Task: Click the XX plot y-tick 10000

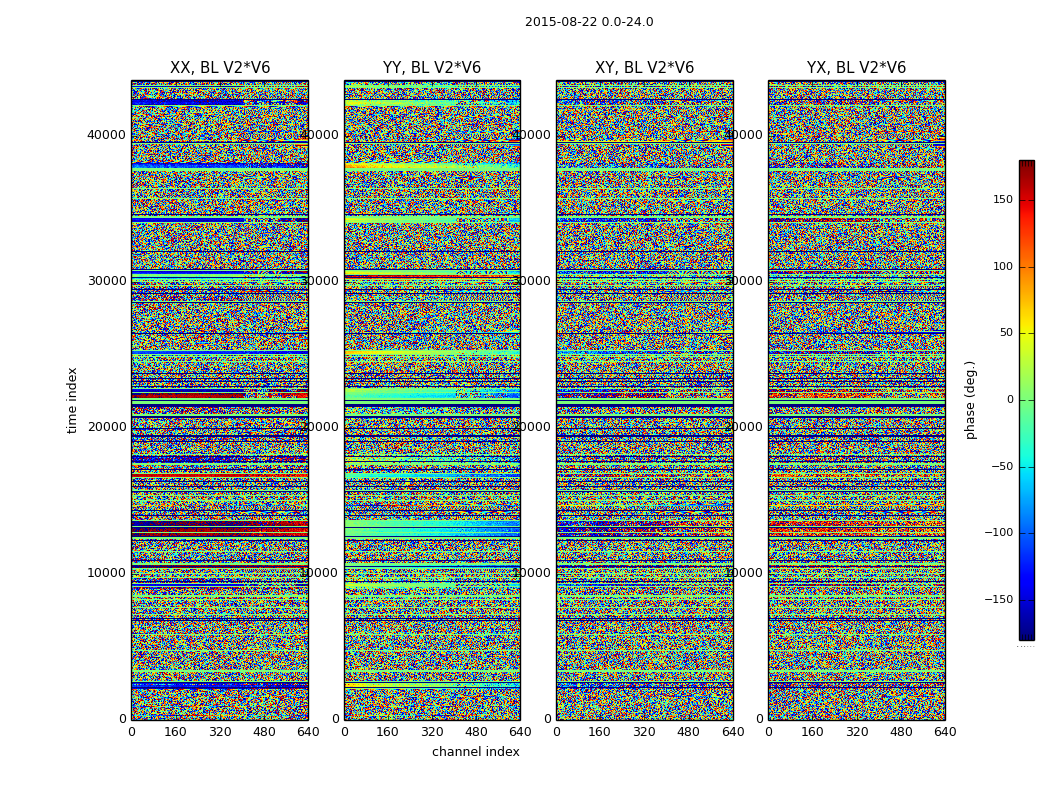Action: 106,572
